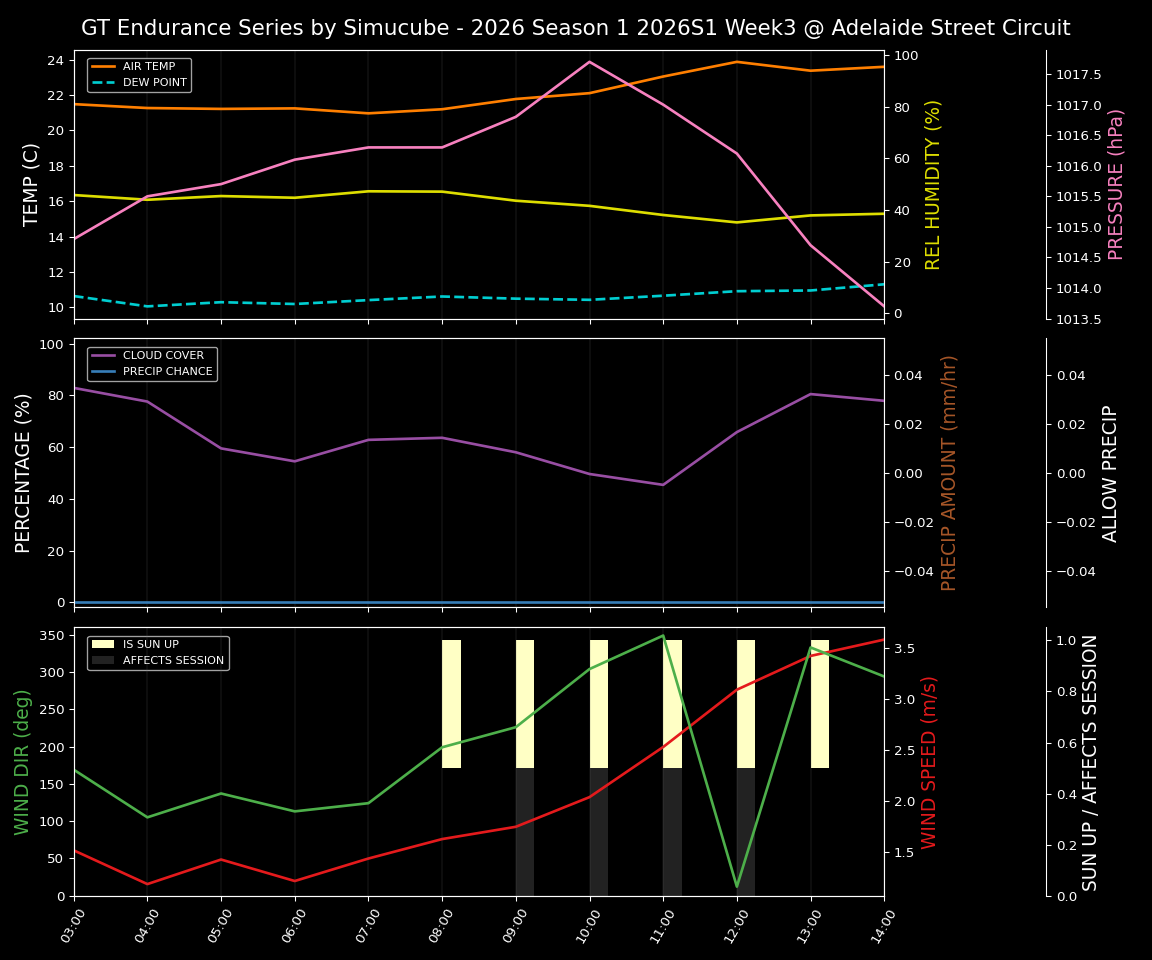Click the red WIND SPEED line endpoint
The image size is (1152, 960).
[882, 640]
